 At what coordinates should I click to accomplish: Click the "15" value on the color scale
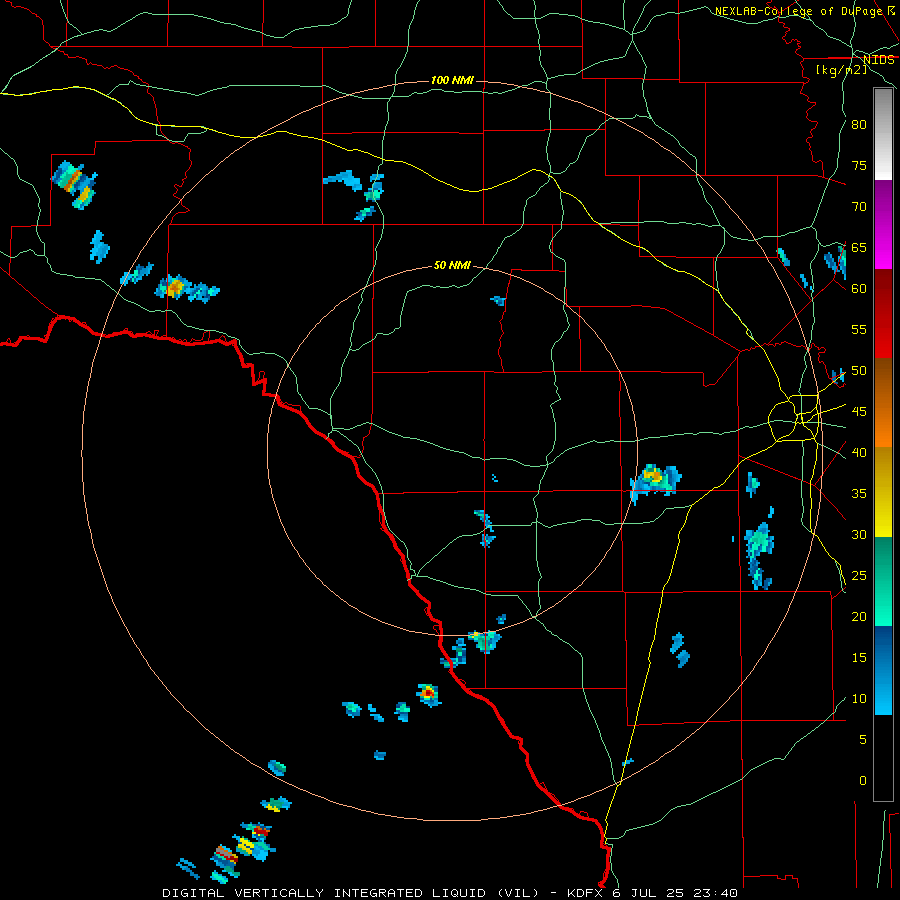click(859, 658)
